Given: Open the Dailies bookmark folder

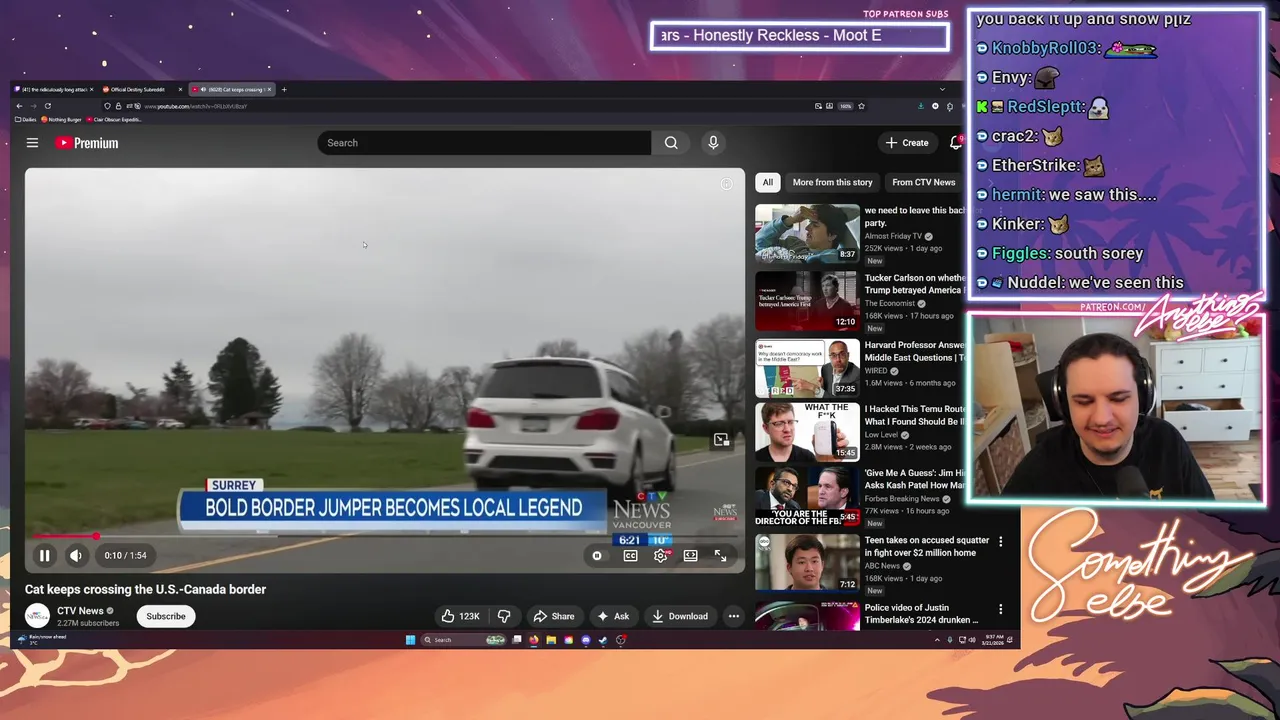Looking at the screenshot, I should (28, 120).
